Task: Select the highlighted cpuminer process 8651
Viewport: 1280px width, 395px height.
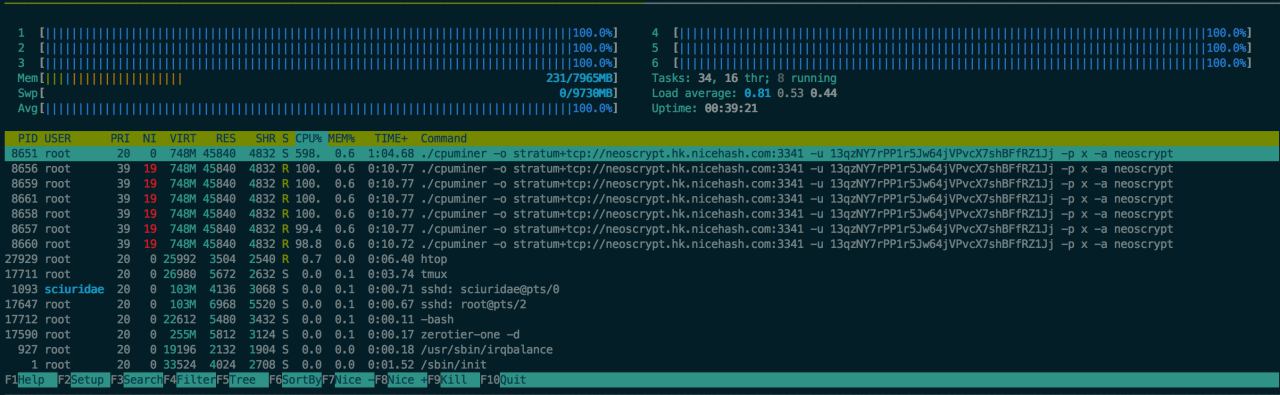Action: 640,153
